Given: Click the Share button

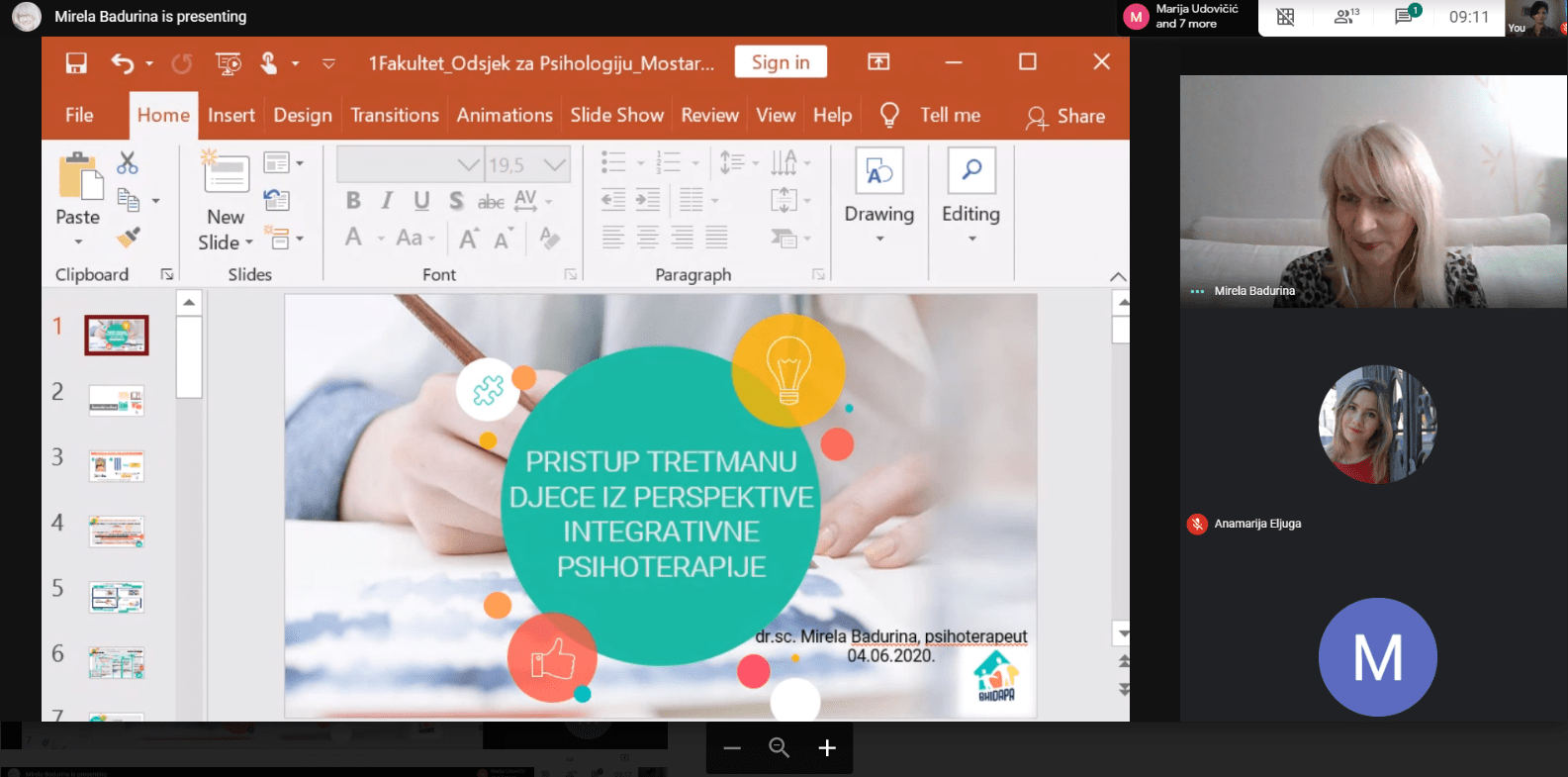Looking at the screenshot, I should tap(1066, 117).
